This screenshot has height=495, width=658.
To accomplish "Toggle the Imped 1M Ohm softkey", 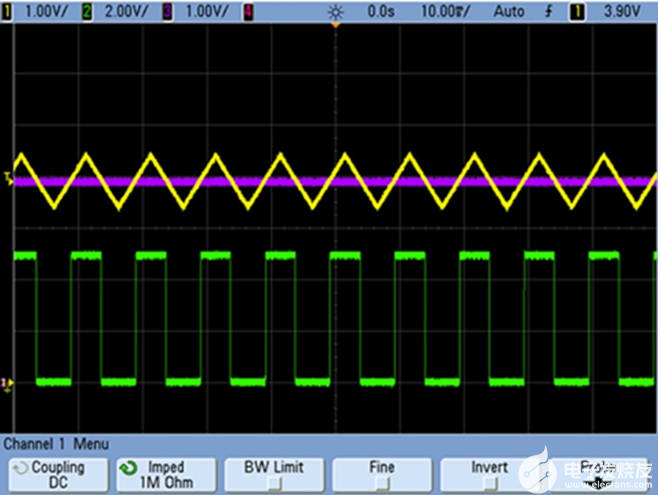I will point(166,475).
